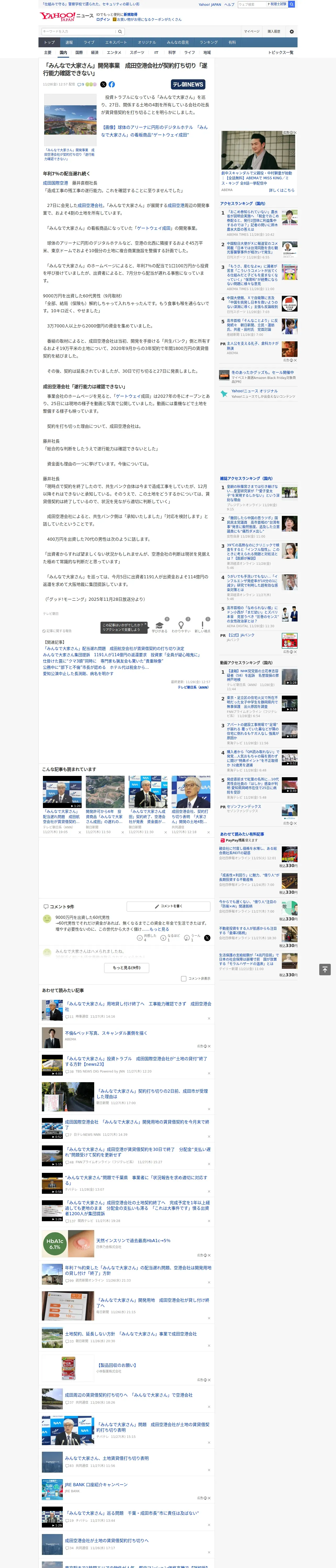
Task: Click the back-to-top arrow button
Action: coord(325,969)
